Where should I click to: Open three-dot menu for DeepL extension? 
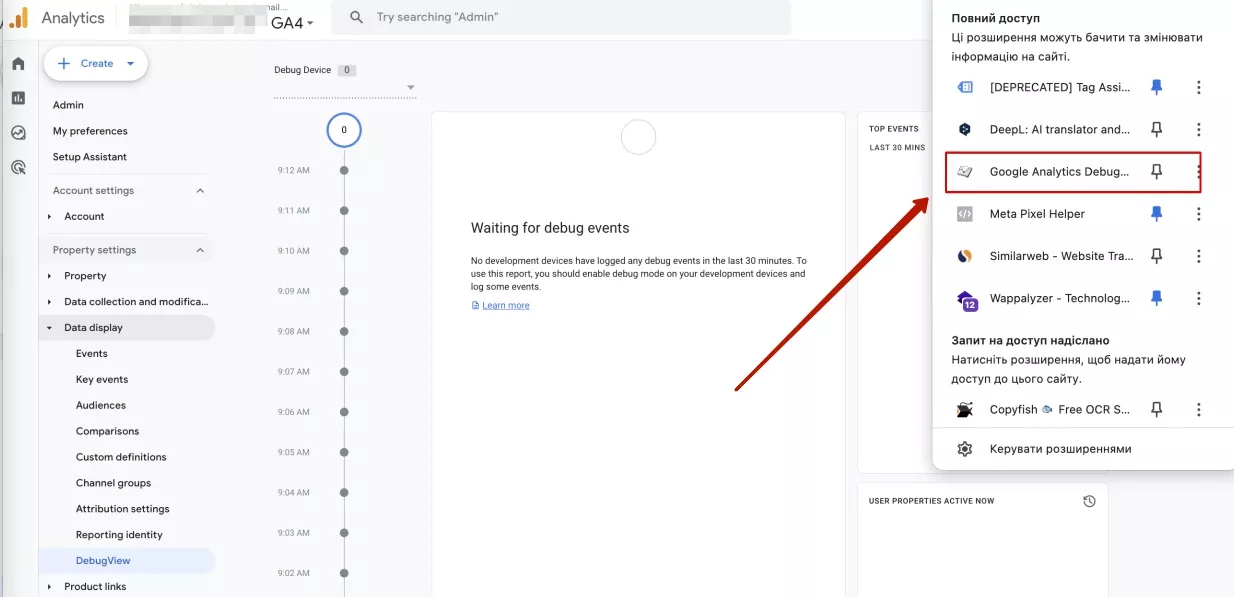[x=1198, y=129]
